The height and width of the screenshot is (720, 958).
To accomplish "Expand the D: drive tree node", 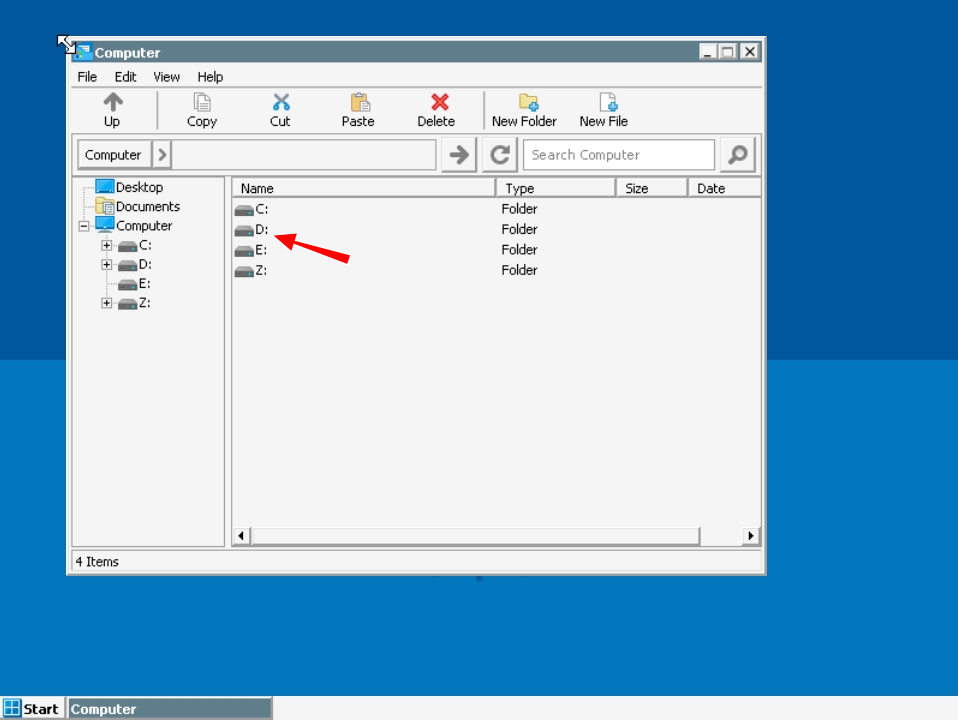I will pos(106,265).
